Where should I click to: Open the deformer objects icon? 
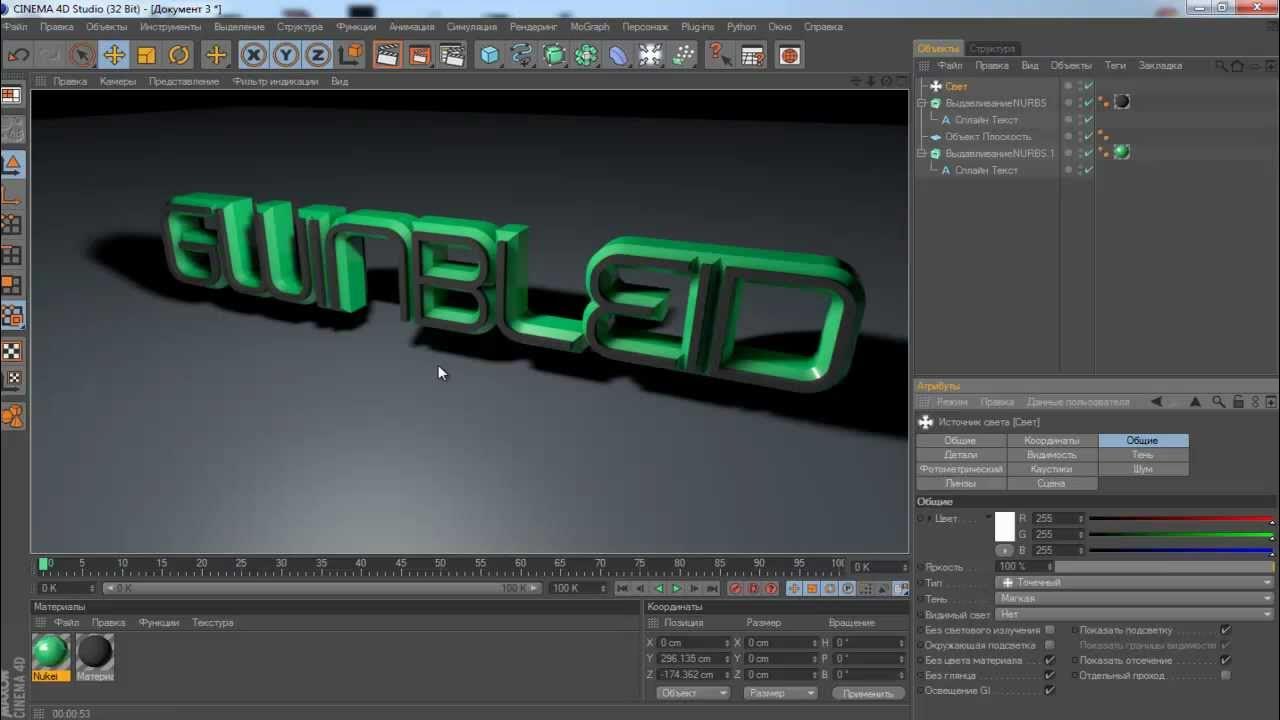pyautogui.click(x=619, y=56)
